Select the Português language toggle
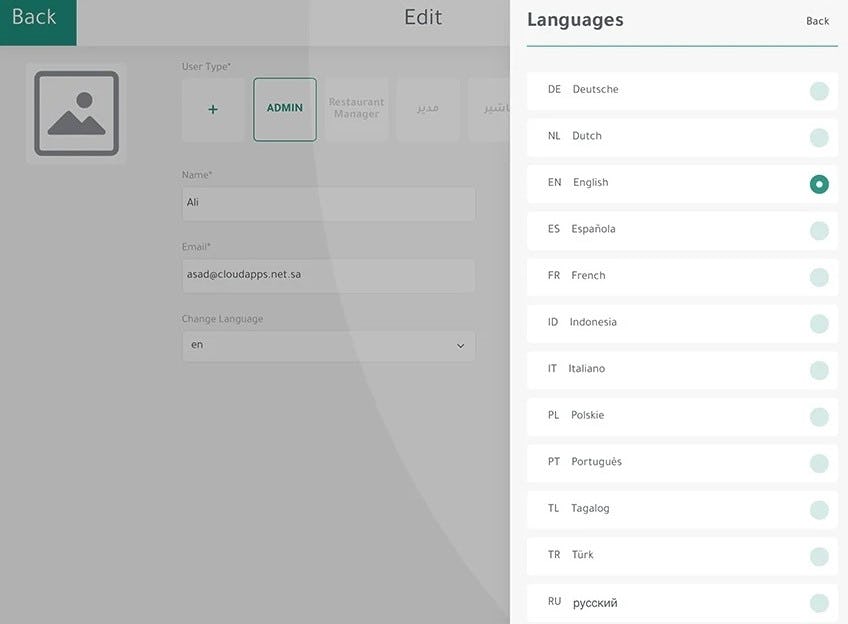The height and width of the screenshot is (624, 848). pos(819,463)
